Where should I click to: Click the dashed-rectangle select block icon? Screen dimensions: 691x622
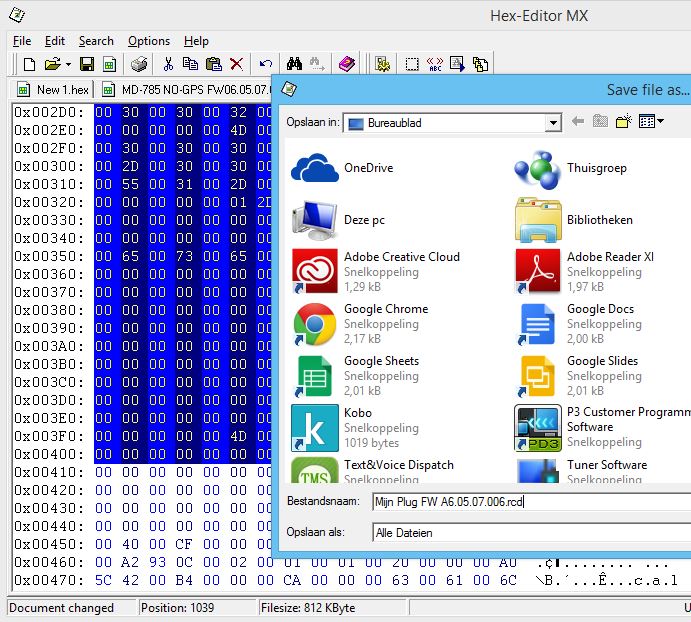(x=412, y=64)
